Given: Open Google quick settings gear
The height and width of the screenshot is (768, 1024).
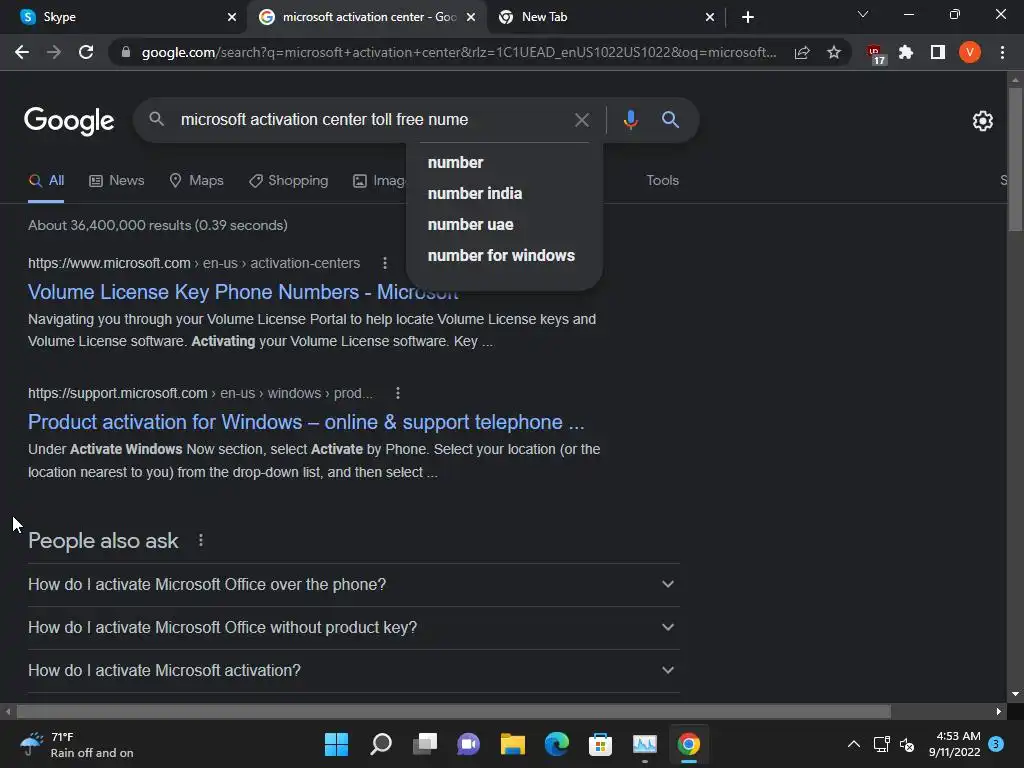Looking at the screenshot, I should point(982,121).
